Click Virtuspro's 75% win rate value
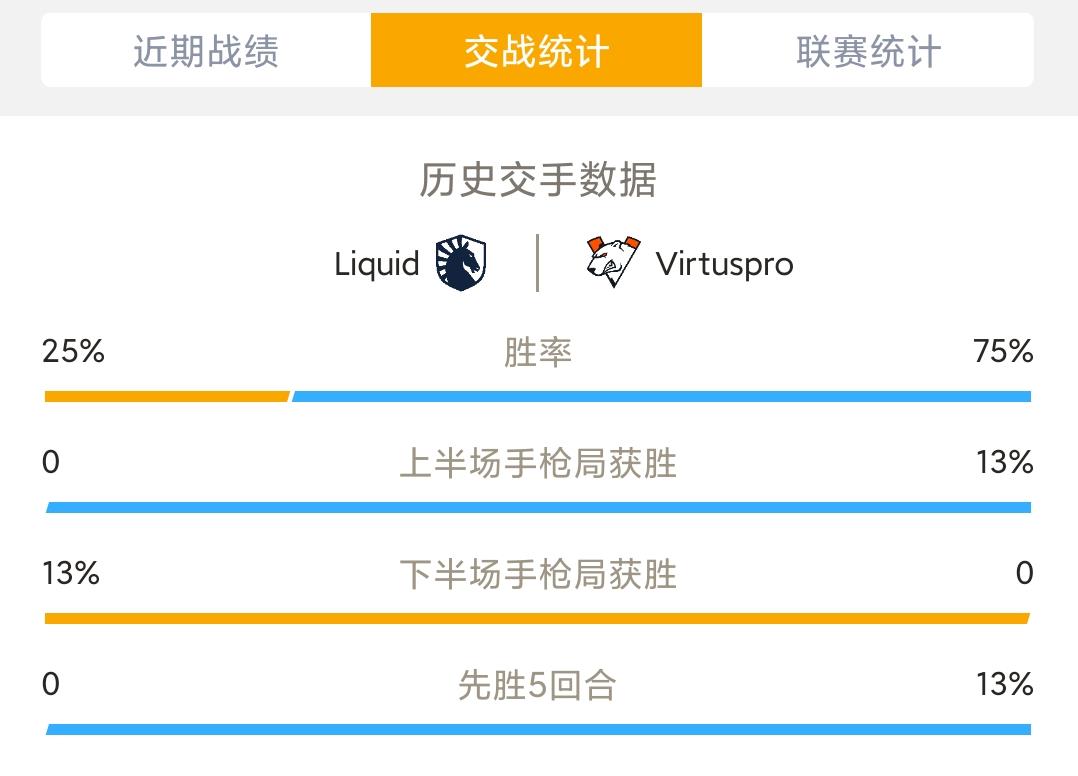The image size is (1078, 776). tap(1003, 351)
